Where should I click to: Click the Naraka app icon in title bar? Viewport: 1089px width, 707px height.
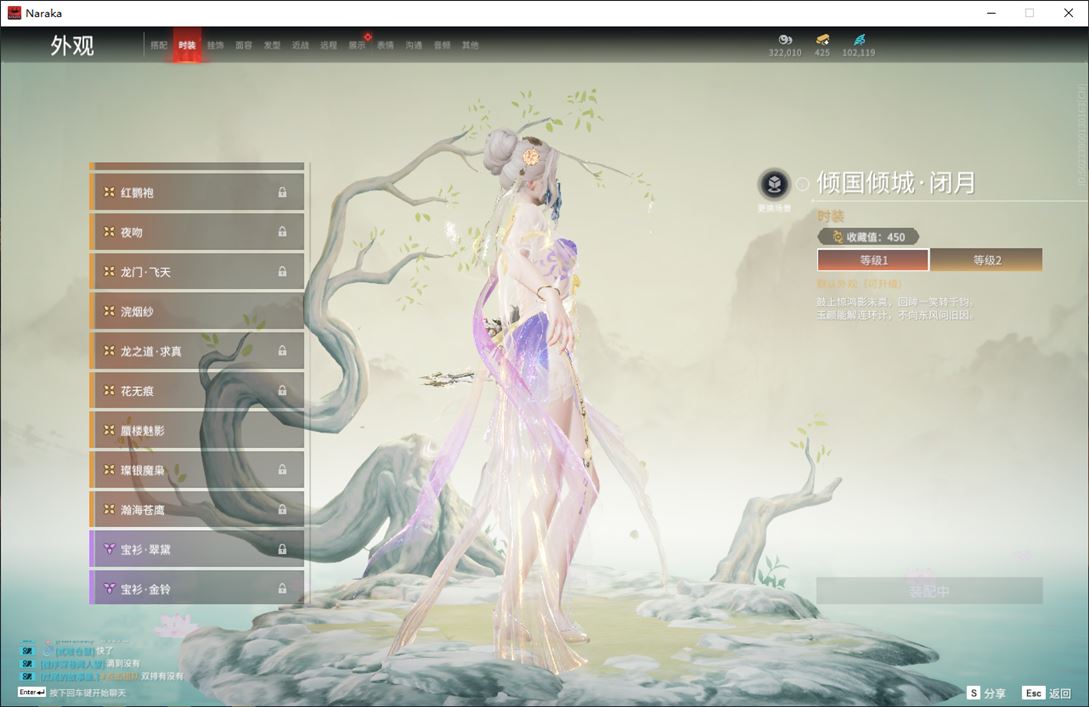pyautogui.click(x=14, y=13)
